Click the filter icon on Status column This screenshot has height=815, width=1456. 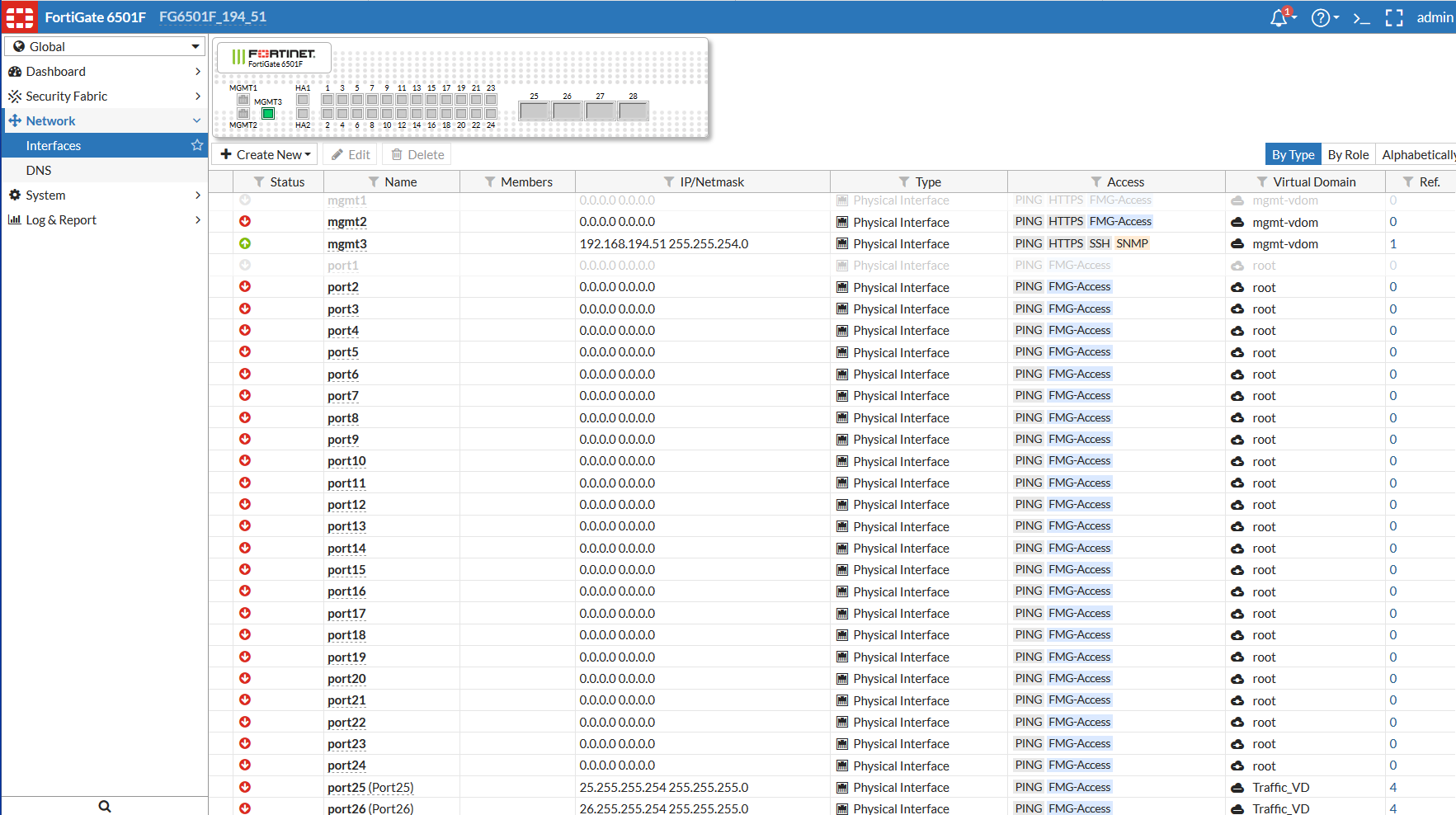[259, 181]
